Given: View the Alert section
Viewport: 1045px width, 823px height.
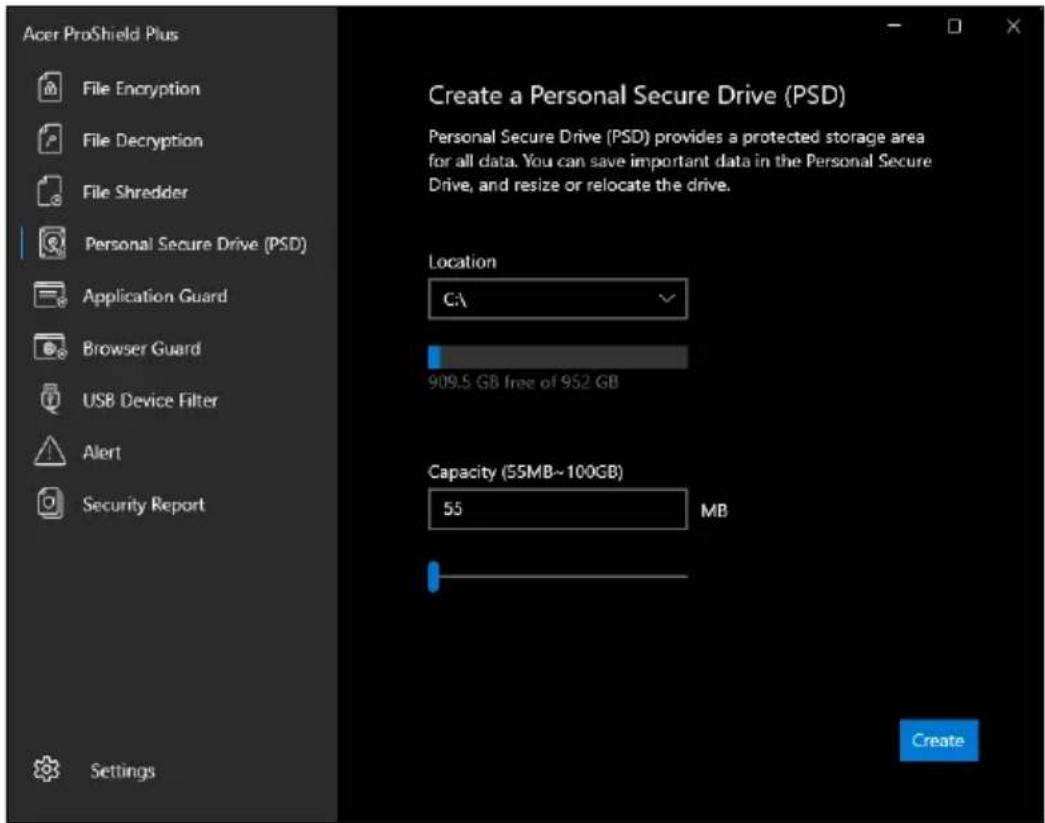Looking at the screenshot, I should [102, 452].
